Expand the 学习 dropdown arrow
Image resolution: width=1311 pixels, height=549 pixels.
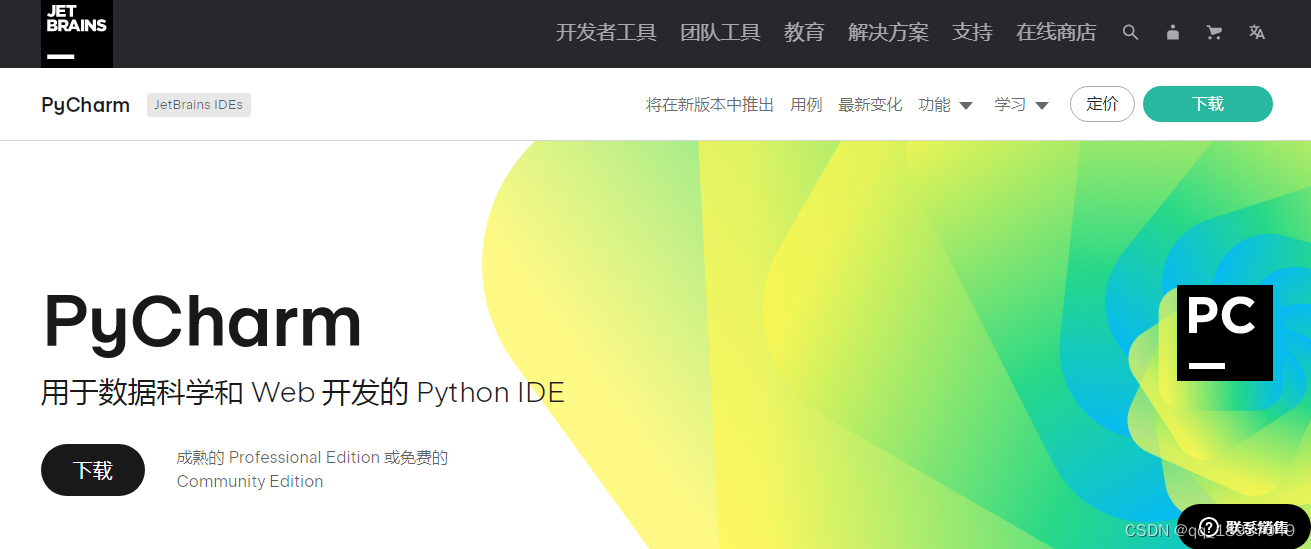tap(1041, 105)
